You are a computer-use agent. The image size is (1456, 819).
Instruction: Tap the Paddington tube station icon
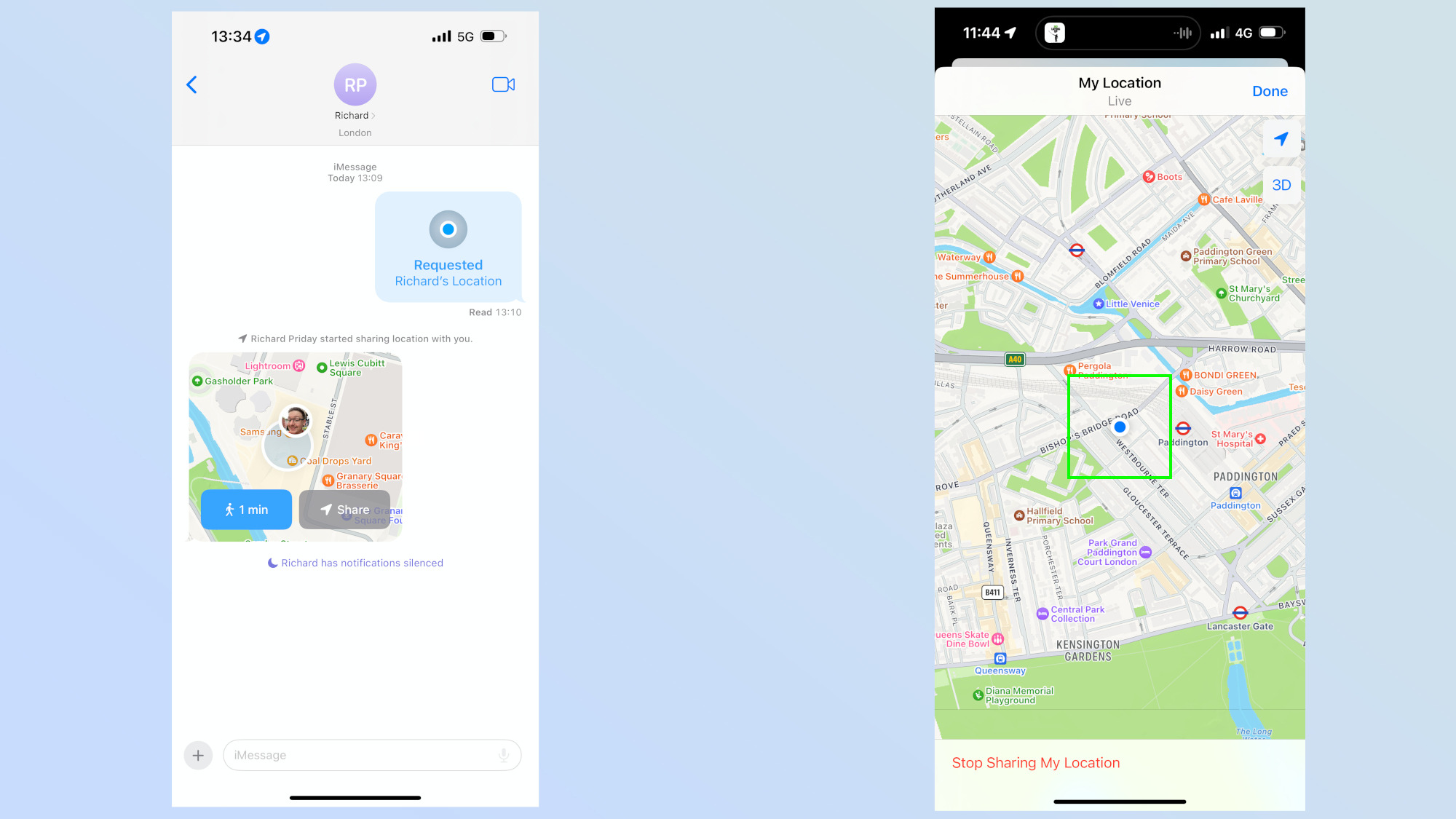pyautogui.click(x=1183, y=429)
